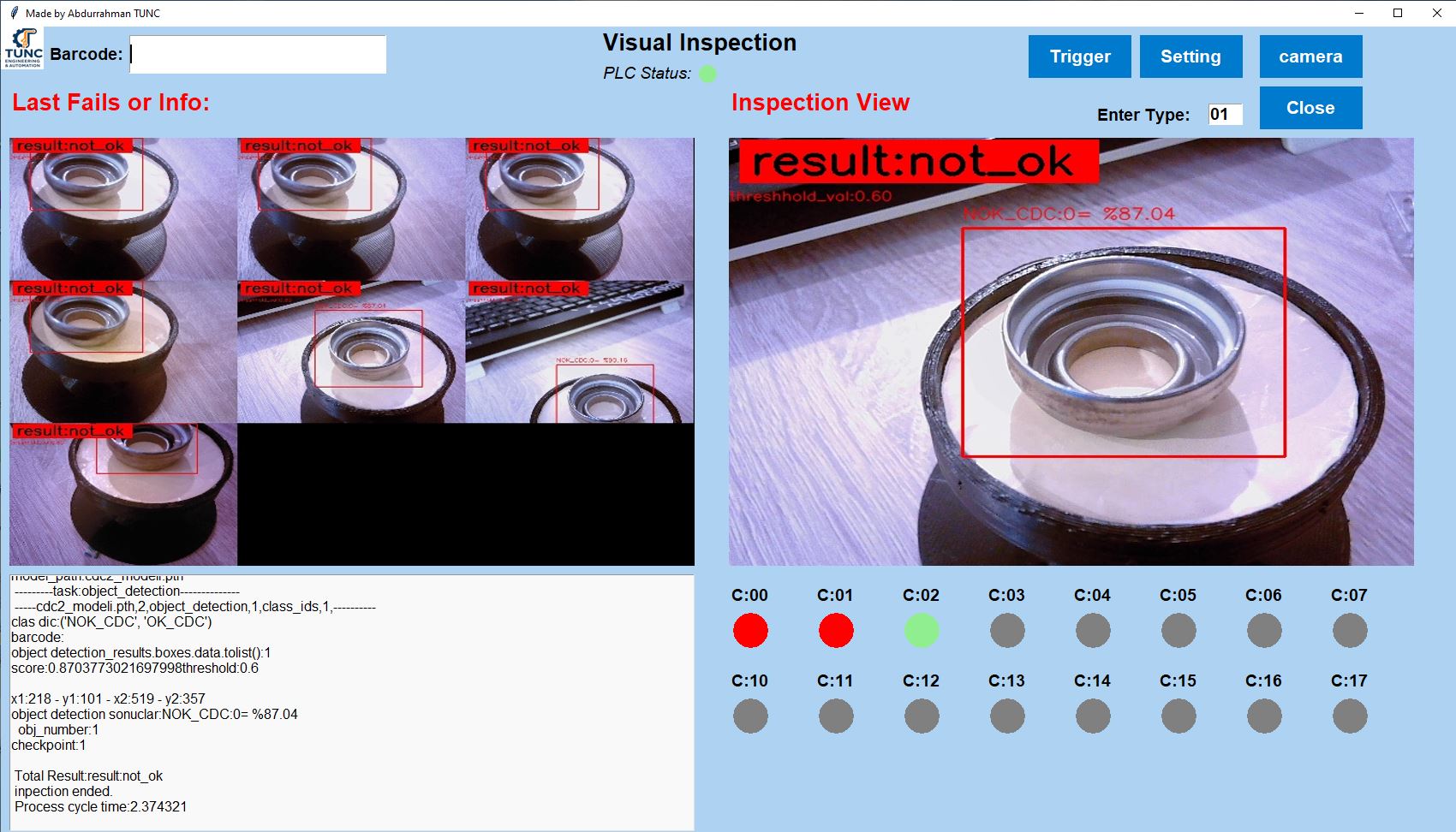Select the gray C:14 status circle
The image size is (1456, 832).
click(1093, 716)
